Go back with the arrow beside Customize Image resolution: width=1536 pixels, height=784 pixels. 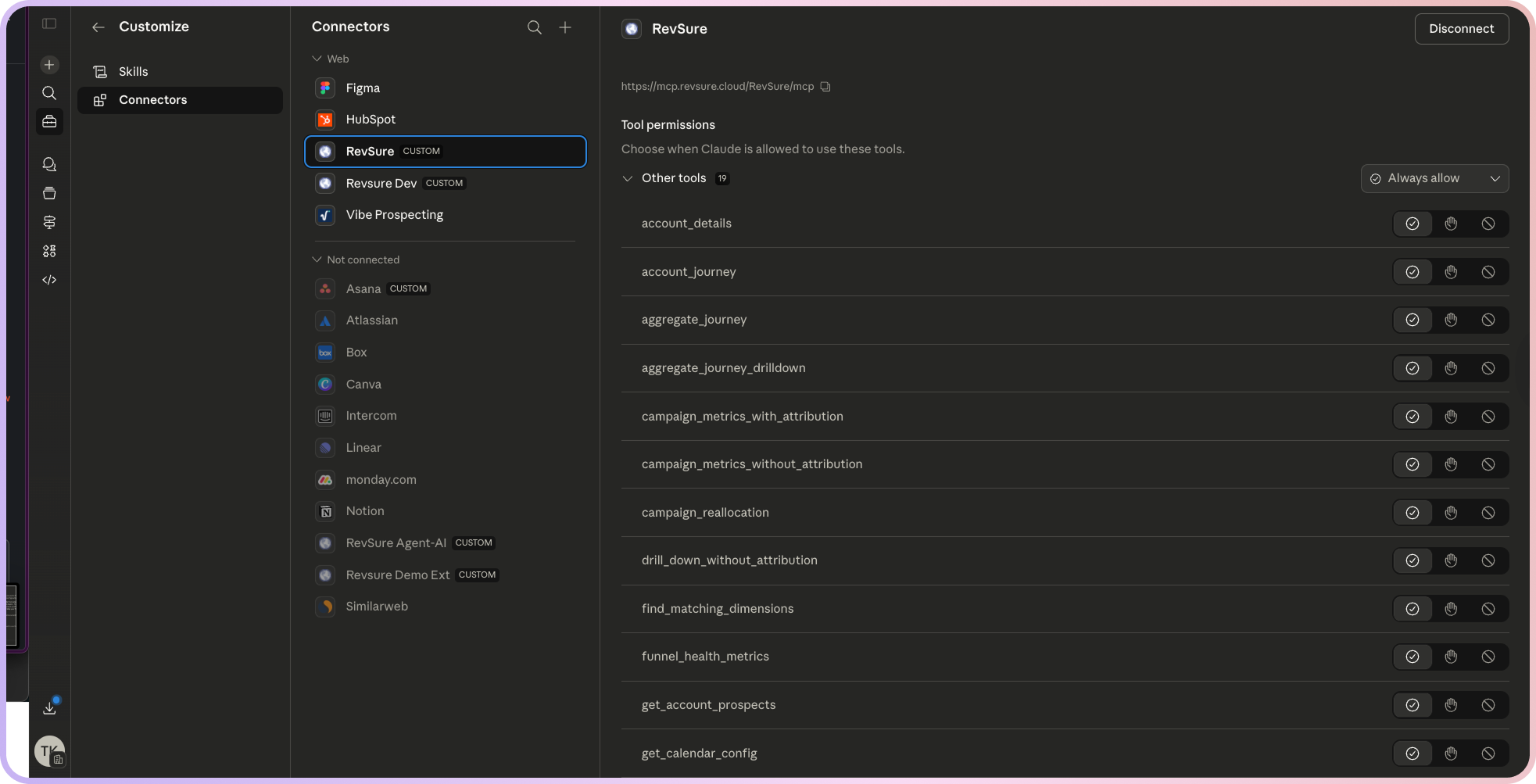coord(98,27)
